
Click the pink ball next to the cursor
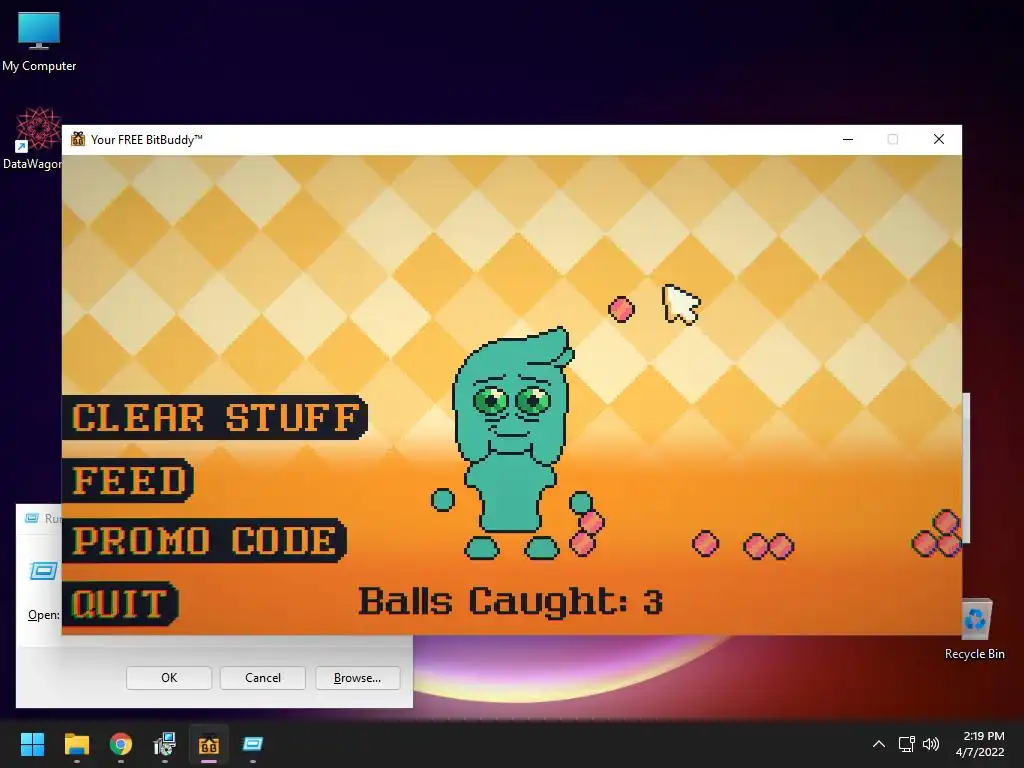point(621,309)
